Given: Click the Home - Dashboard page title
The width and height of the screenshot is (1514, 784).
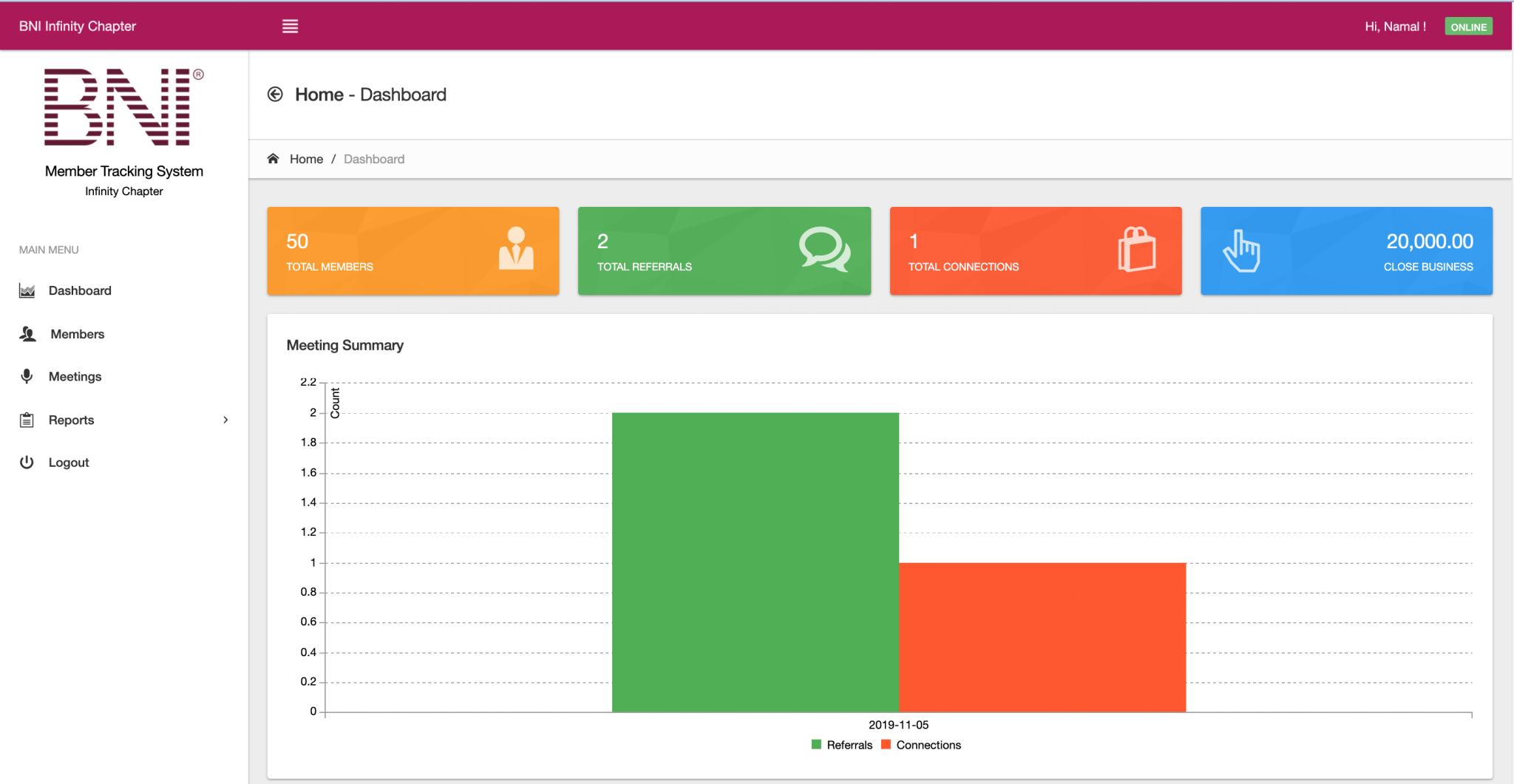Looking at the screenshot, I should (x=370, y=95).
